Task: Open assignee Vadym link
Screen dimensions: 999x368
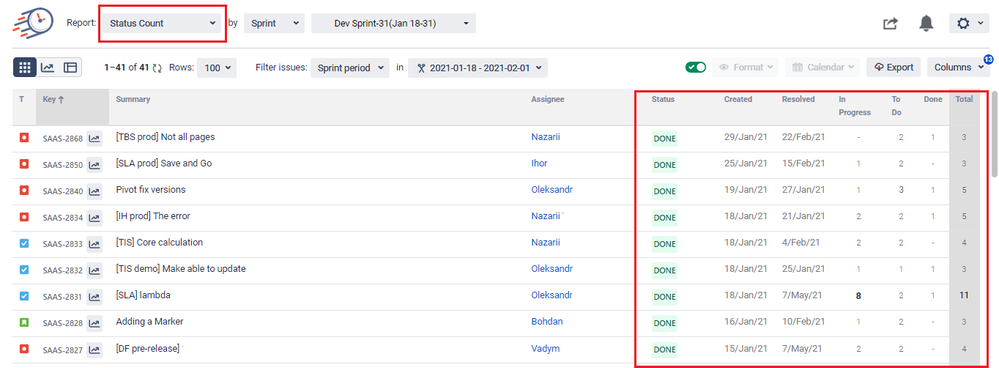Action: (x=544, y=348)
